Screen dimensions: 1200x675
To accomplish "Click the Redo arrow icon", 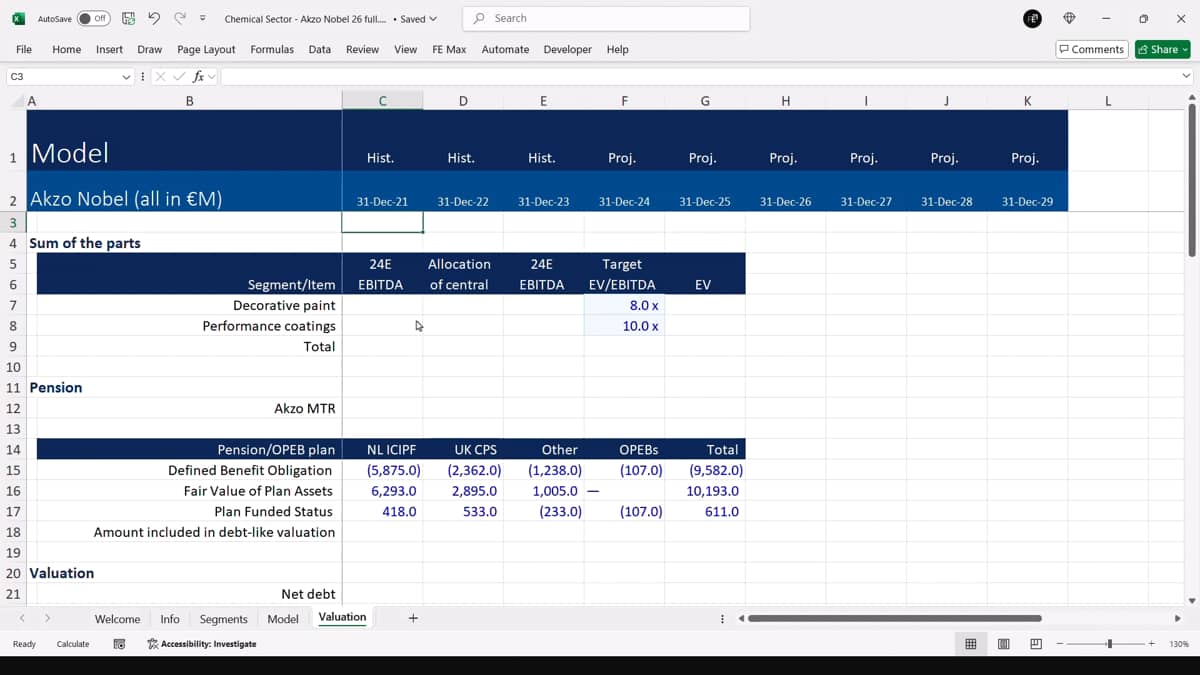I will [180, 19].
